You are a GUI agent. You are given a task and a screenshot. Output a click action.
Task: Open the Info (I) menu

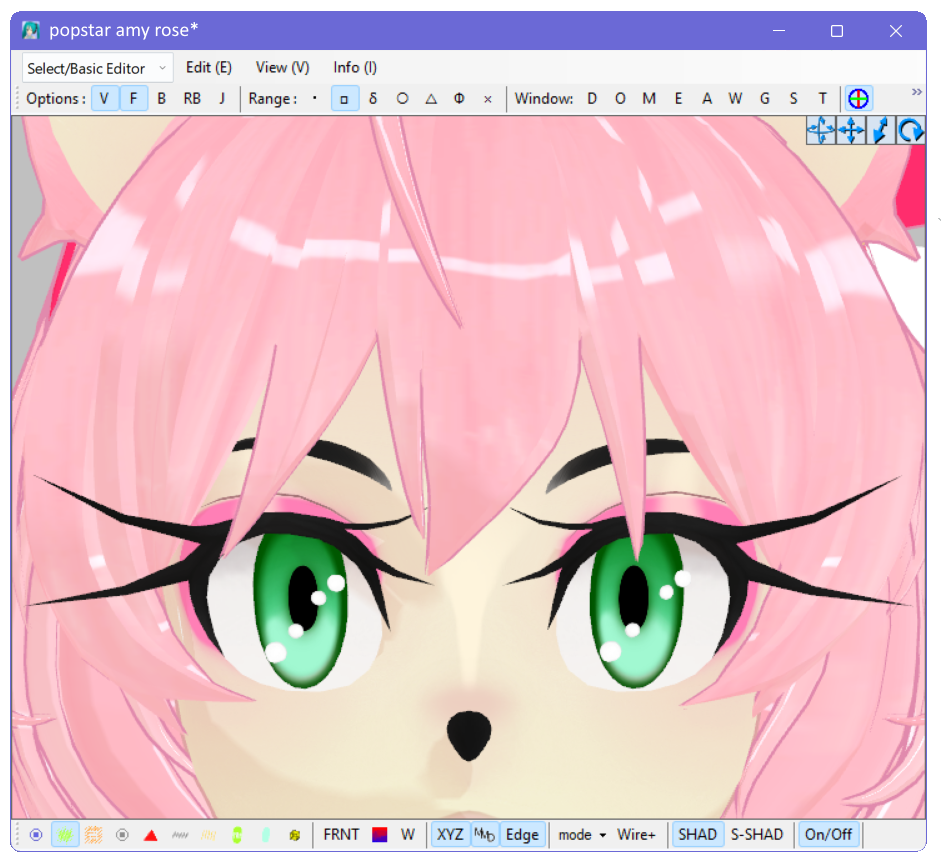point(355,67)
